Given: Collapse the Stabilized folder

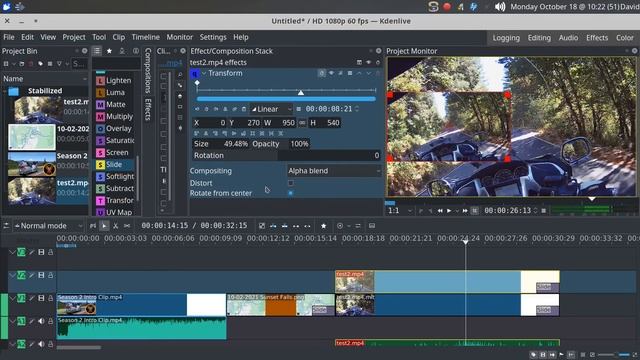Looking at the screenshot, I should (x=5, y=91).
